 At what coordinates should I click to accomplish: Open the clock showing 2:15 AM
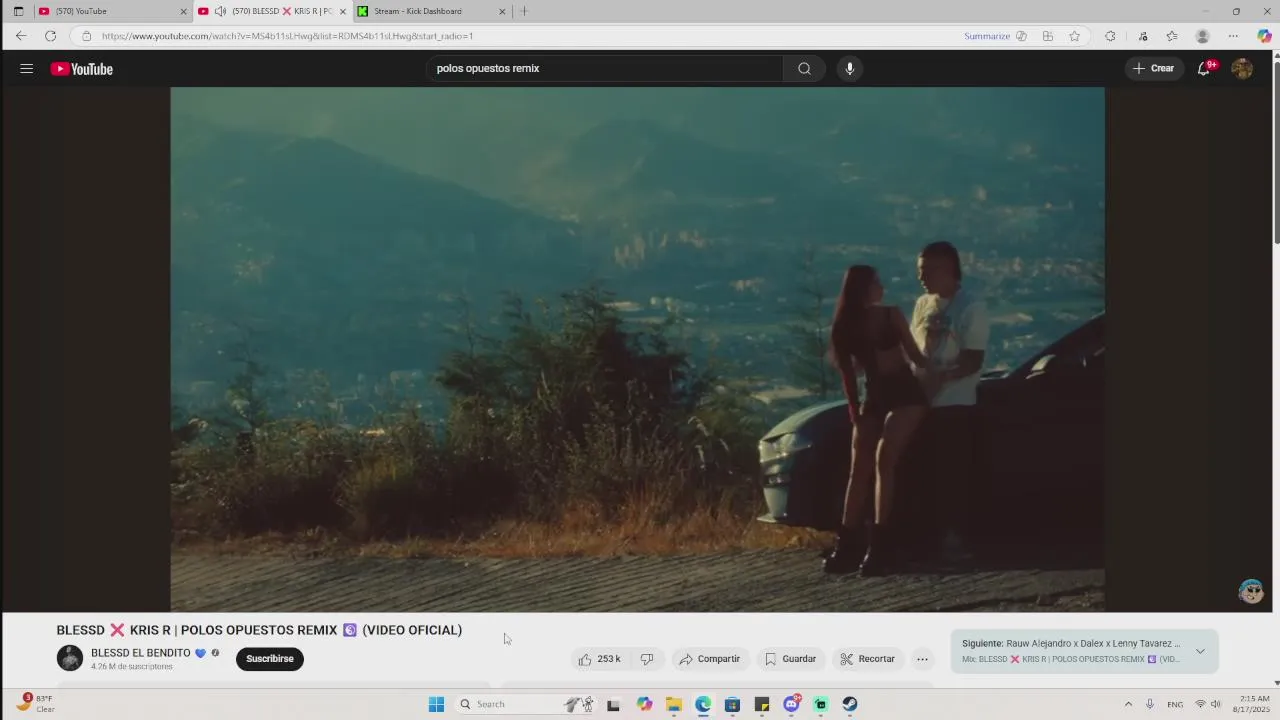click(x=1252, y=704)
